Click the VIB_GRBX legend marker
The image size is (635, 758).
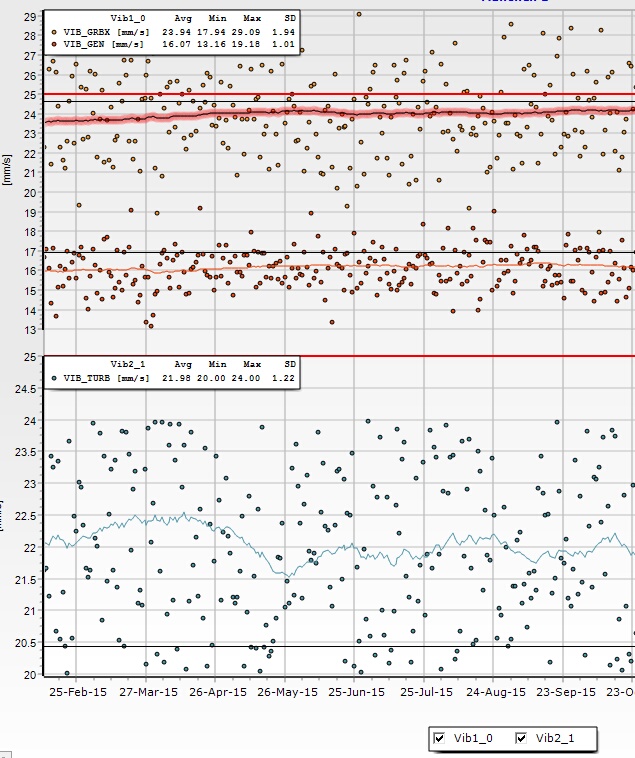pyautogui.click(x=54, y=32)
